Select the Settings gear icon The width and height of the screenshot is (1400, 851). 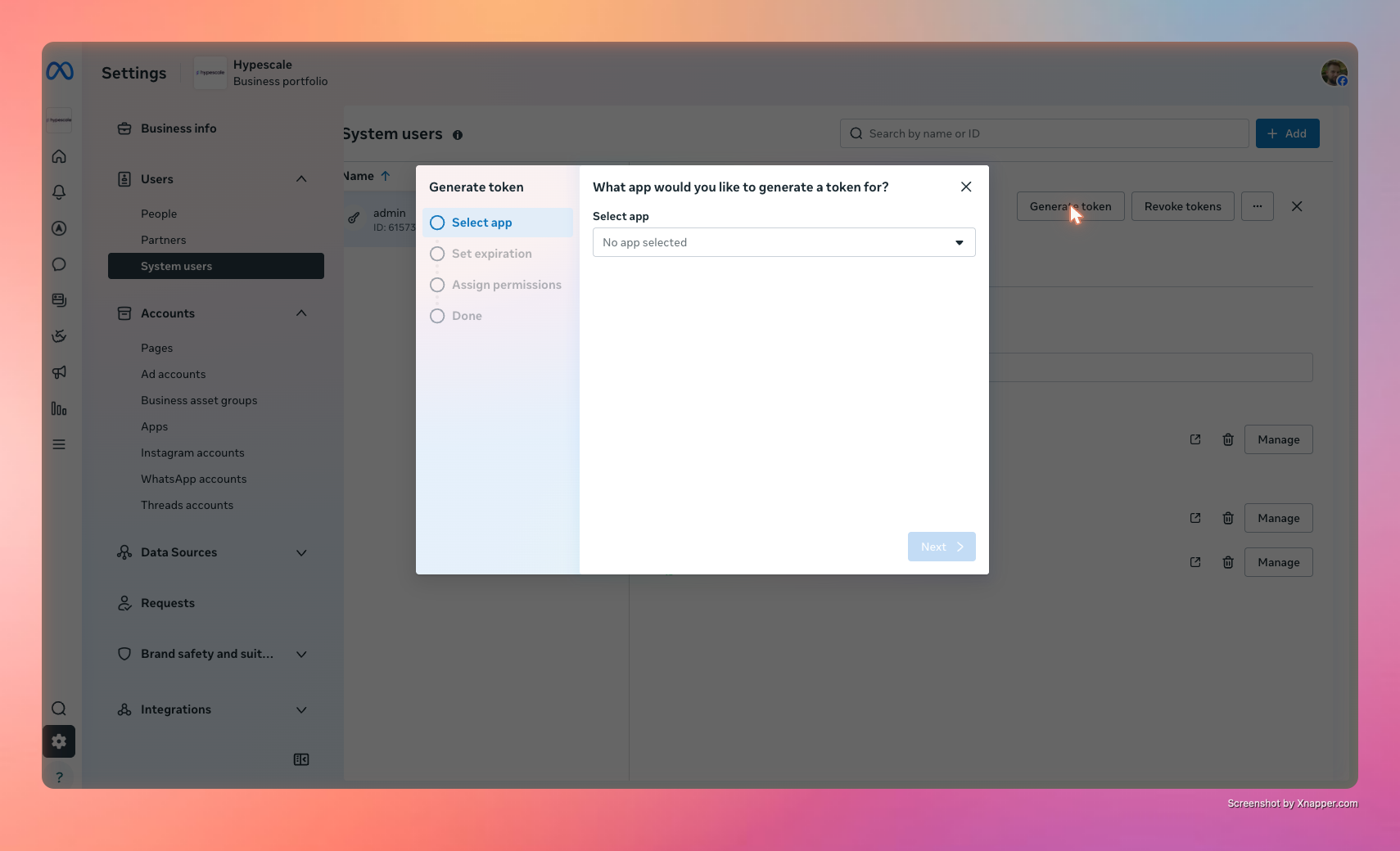[x=59, y=741]
